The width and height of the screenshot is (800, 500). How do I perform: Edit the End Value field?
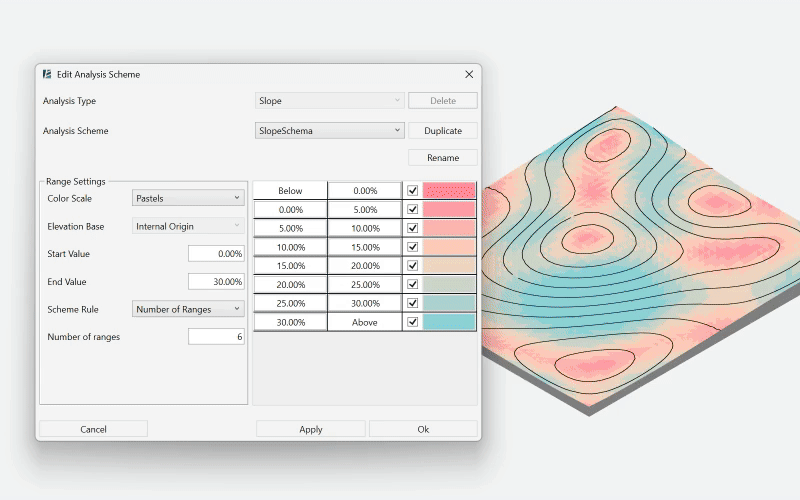[216, 282]
